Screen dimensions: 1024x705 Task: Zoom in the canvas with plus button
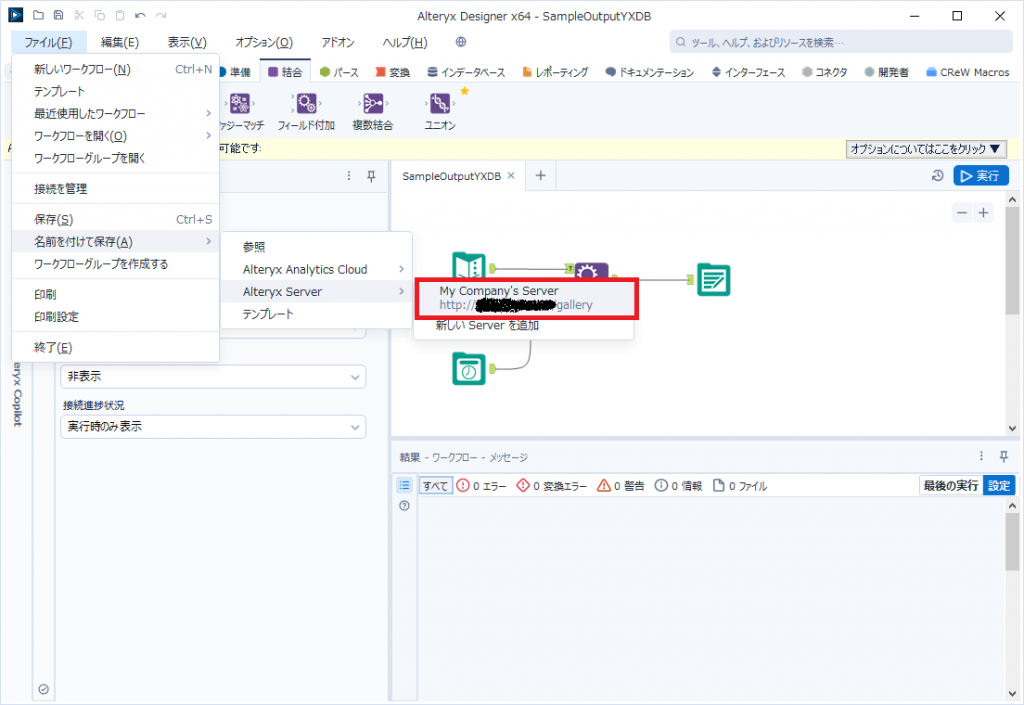983,213
